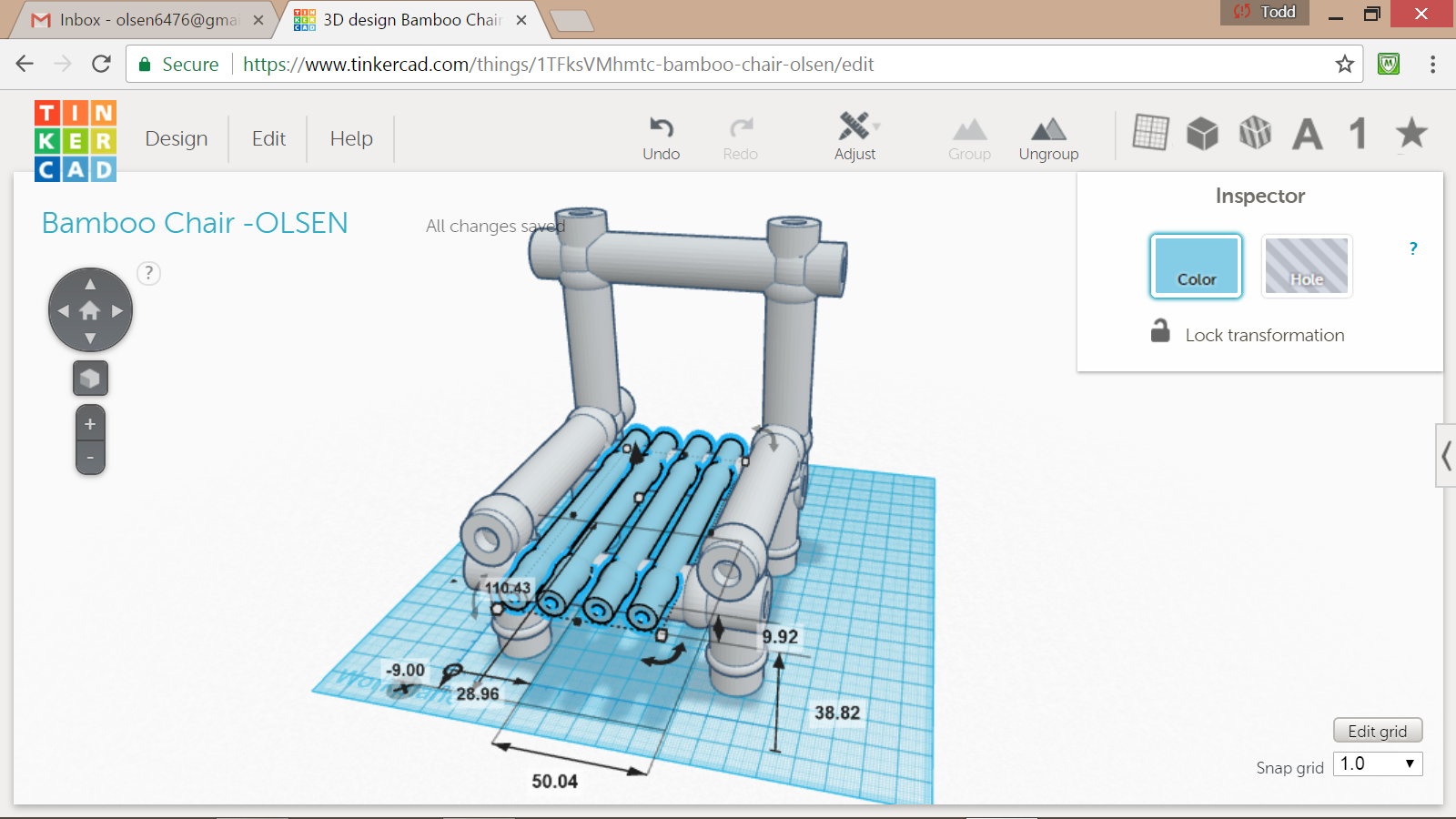Switch shape to Hole mode

click(x=1307, y=266)
